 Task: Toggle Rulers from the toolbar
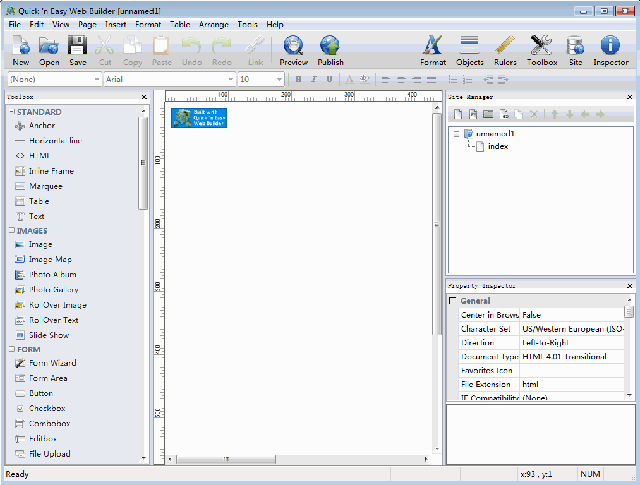[505, 50]
